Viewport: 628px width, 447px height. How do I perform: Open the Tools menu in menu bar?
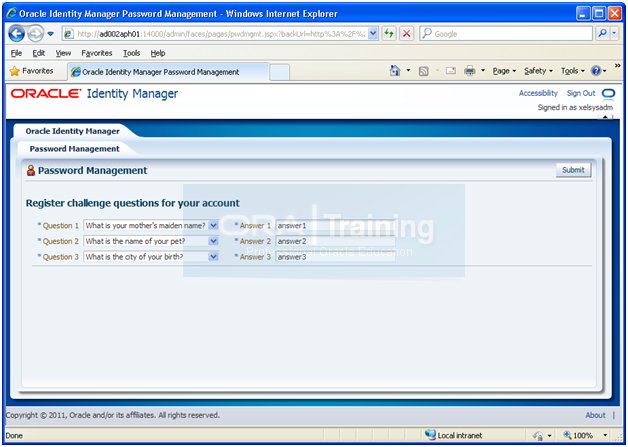[131, 53]
